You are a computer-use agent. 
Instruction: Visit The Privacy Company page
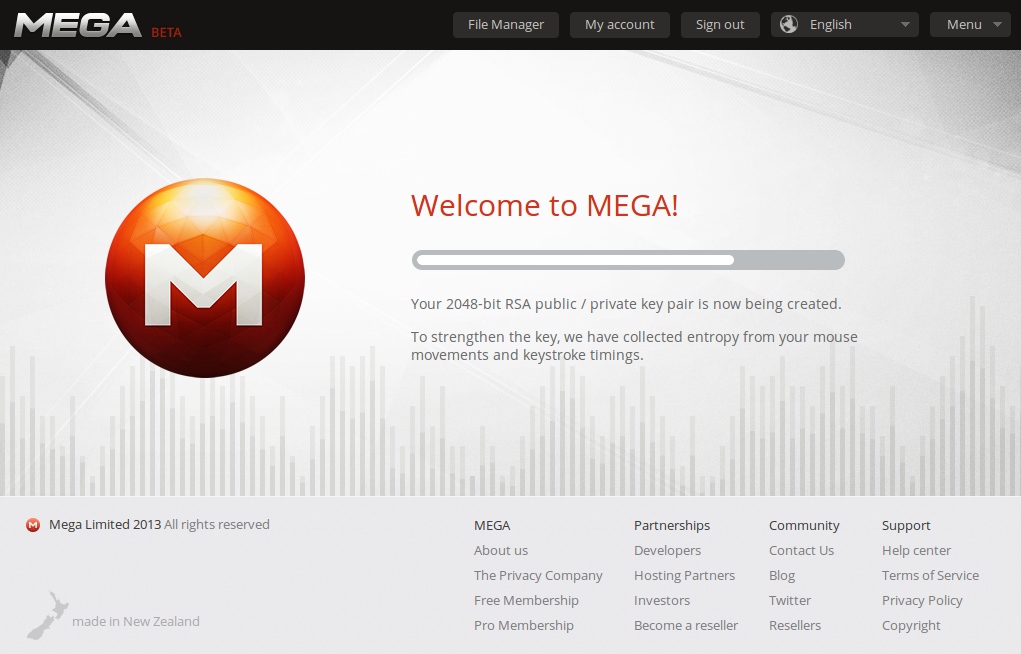[x=538, y=576]
